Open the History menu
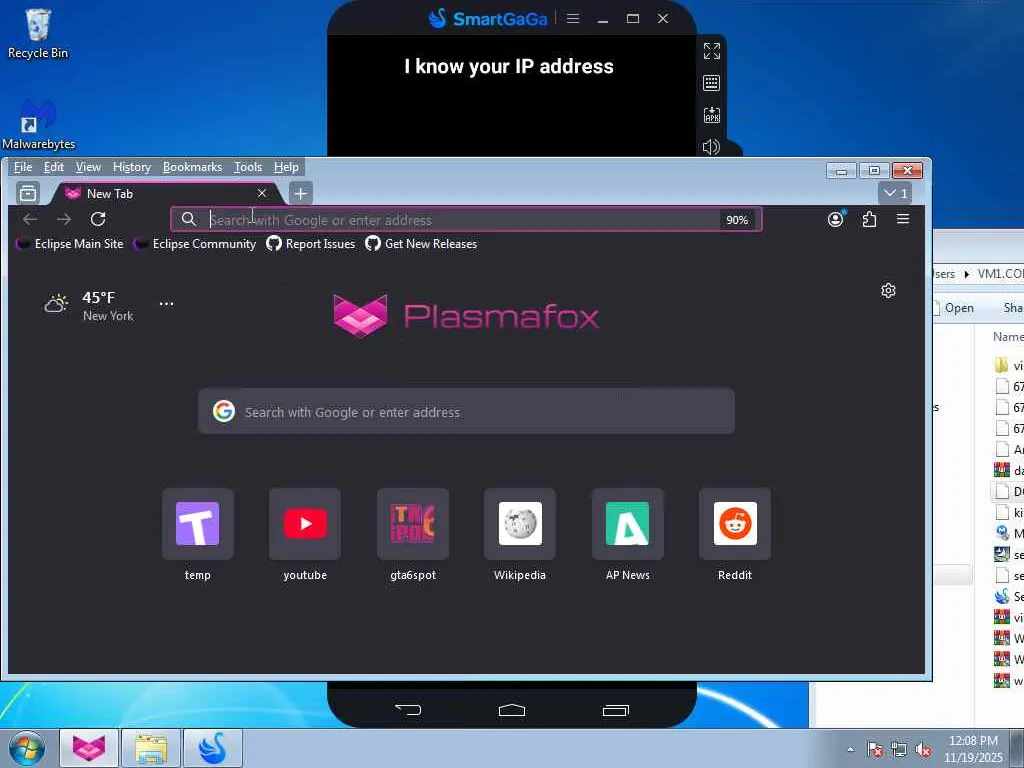 click(131, 167)
